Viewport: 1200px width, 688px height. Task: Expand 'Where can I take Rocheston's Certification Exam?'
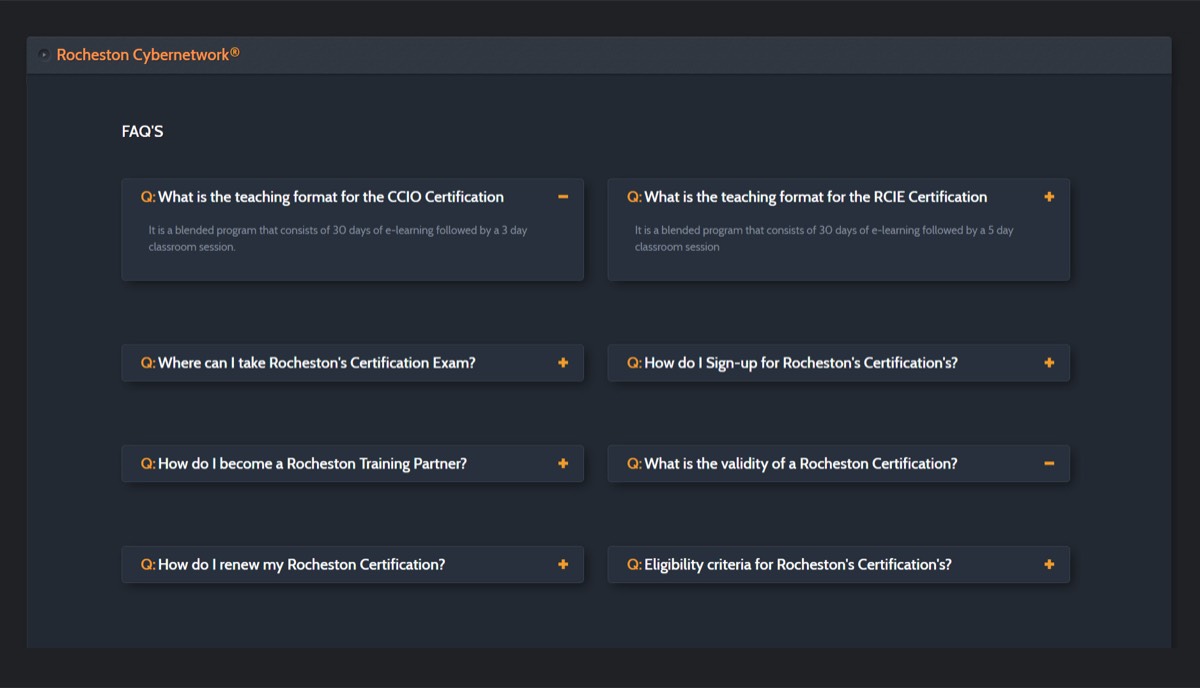[x=352, y=363]
